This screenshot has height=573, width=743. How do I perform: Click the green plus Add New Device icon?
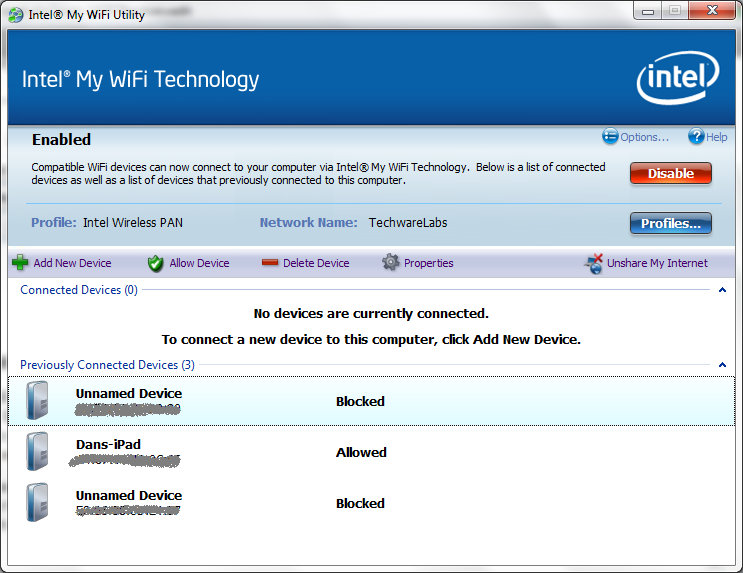(x=20, y=263)
